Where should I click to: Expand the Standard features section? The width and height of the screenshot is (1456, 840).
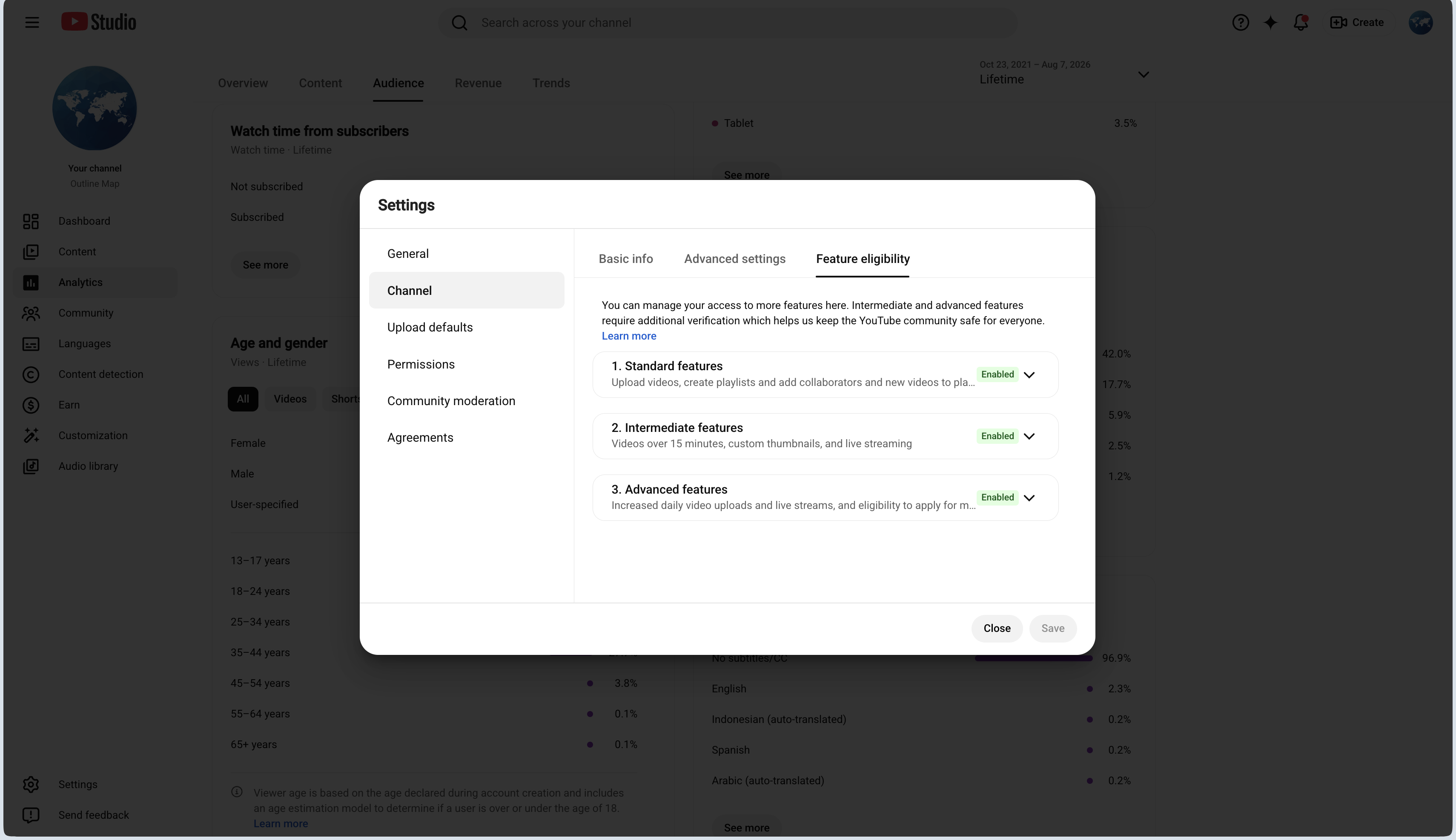pos(1029,375)
